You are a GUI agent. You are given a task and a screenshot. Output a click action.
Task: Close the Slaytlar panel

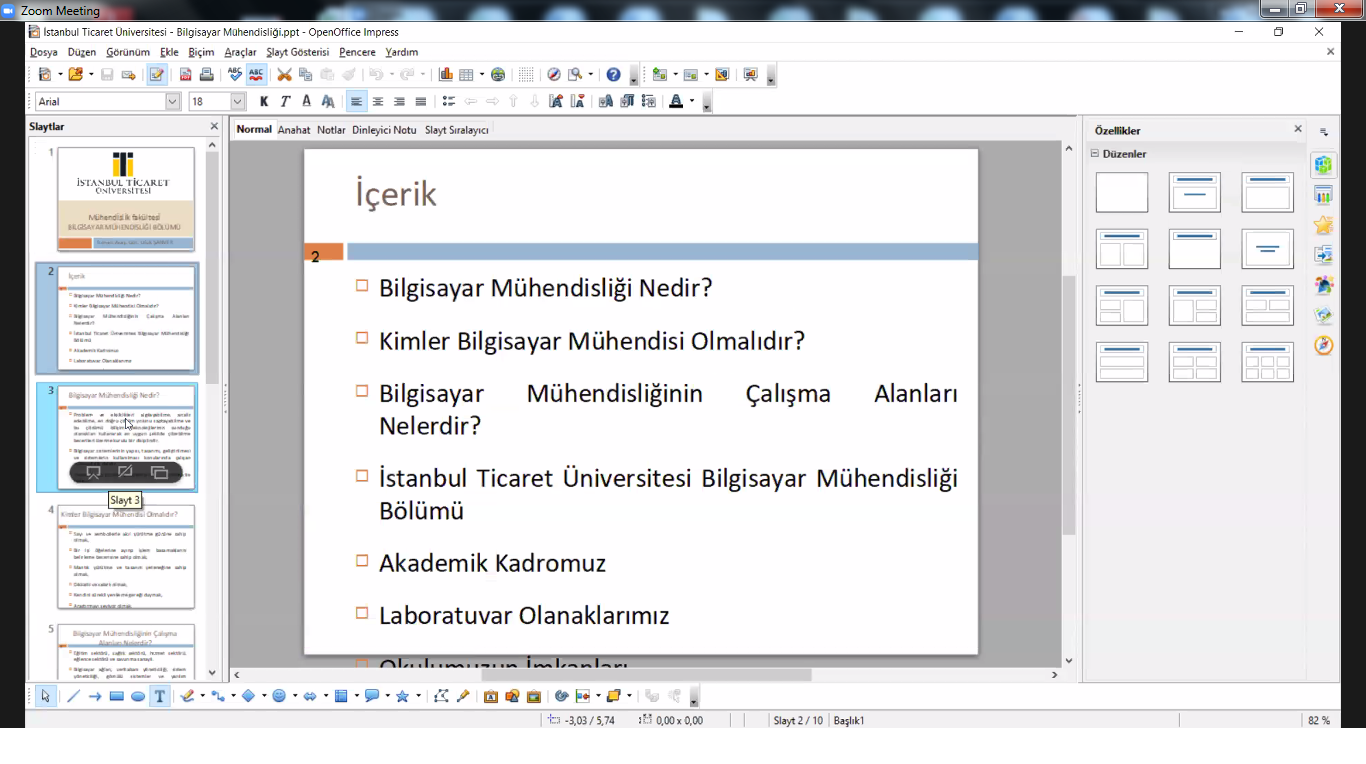point(214,127)
